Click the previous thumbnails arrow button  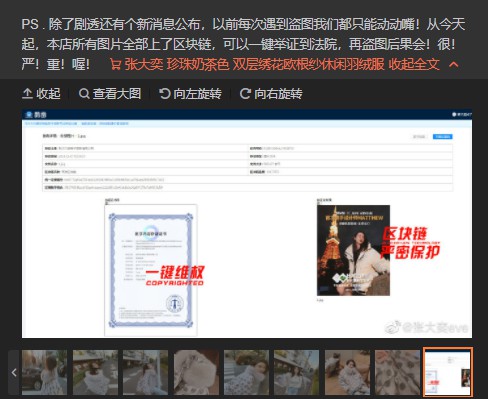14,372
